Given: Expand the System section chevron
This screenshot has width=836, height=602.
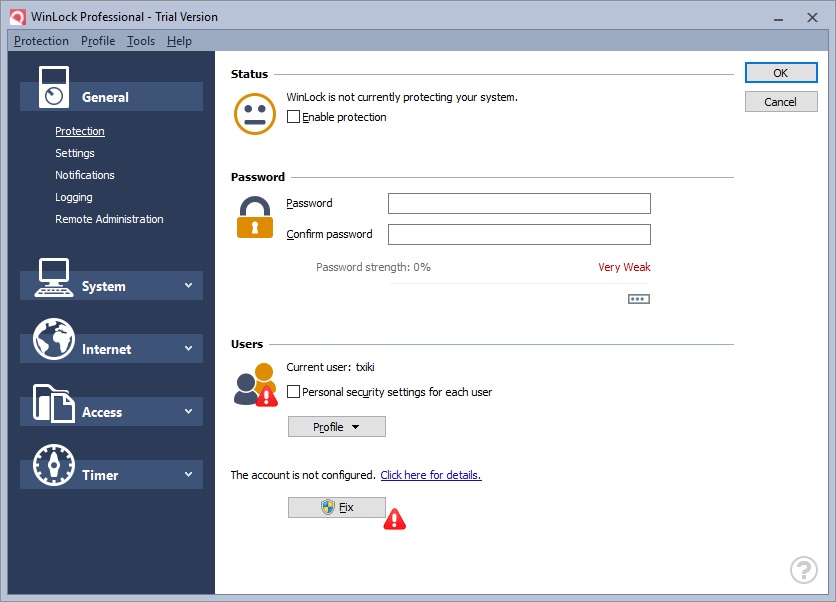Looking at the screenshot, I should pyautogui.click(x=189, y=285).
